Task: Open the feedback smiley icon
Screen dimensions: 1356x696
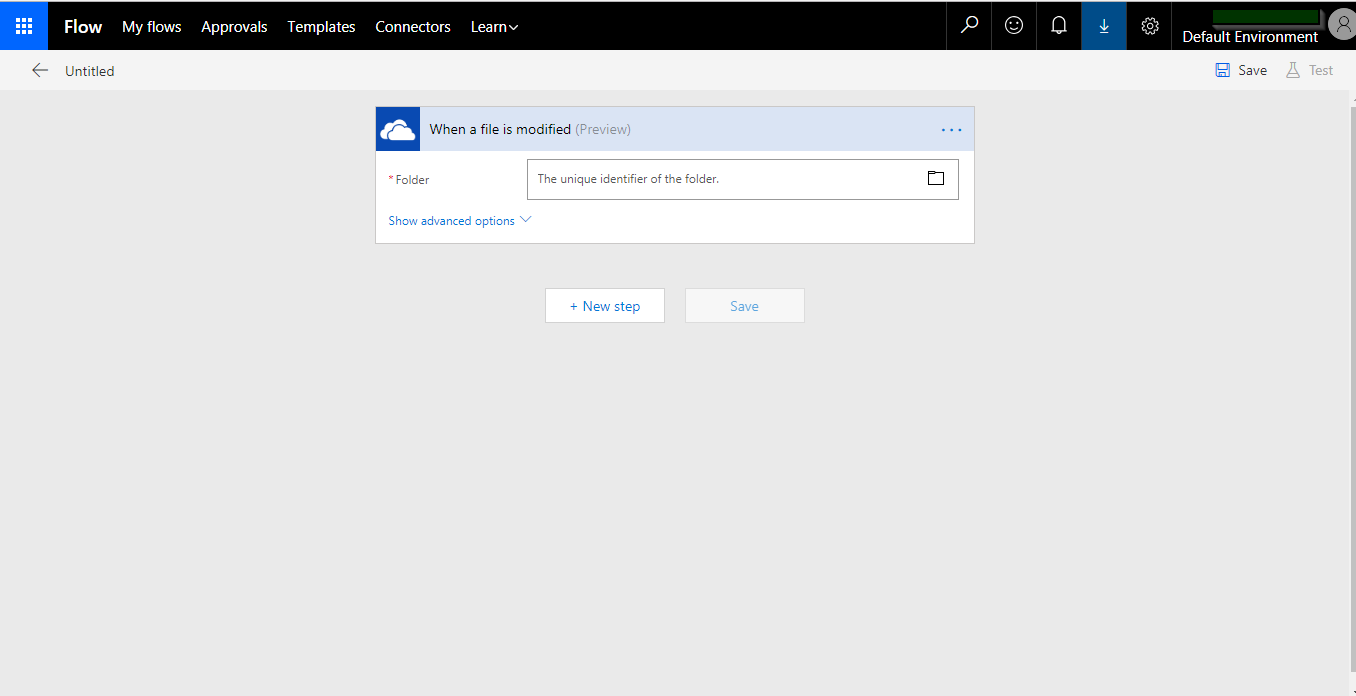Action: (x=1014, y=26)
